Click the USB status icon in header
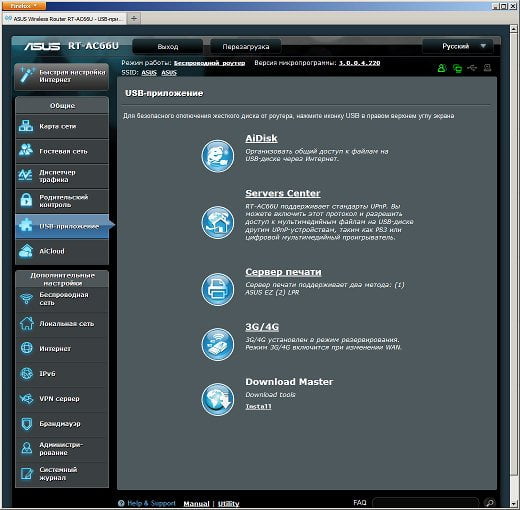Image resolution: width=520 pixels, height=510 pixels. coord(472,68)
